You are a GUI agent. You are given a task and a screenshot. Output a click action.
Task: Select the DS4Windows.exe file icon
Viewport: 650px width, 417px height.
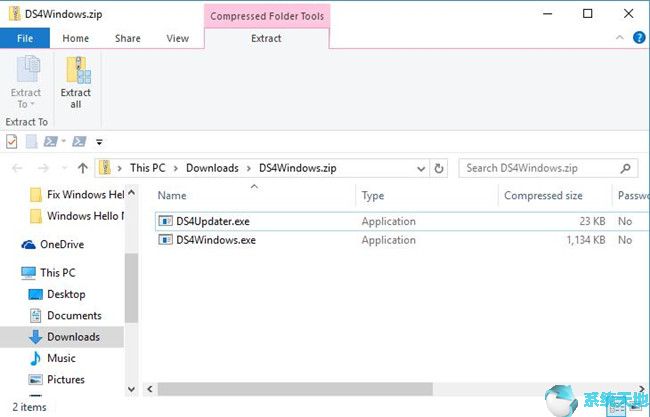coord(166,240)
